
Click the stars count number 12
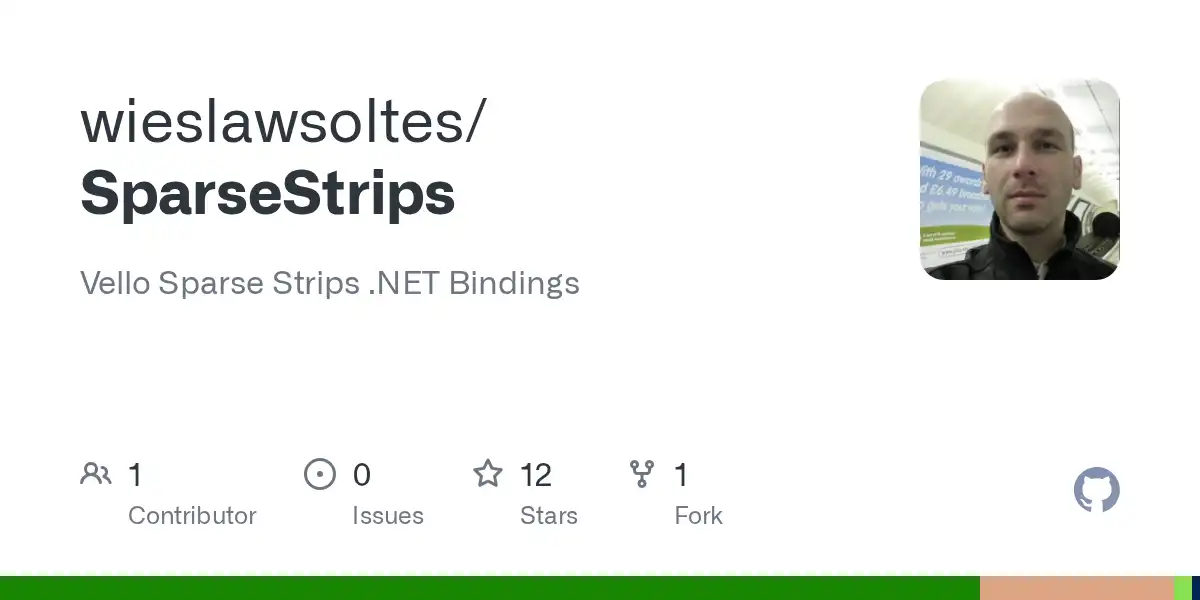(x=536, y=475)
